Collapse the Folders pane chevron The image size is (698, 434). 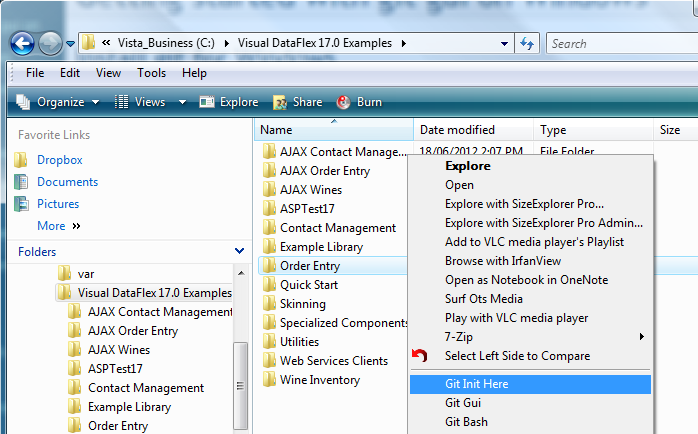(239, 252)
